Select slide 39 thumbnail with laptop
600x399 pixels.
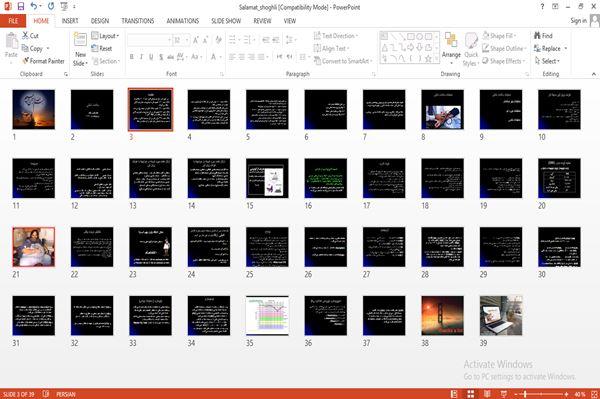tap(501, 316)
